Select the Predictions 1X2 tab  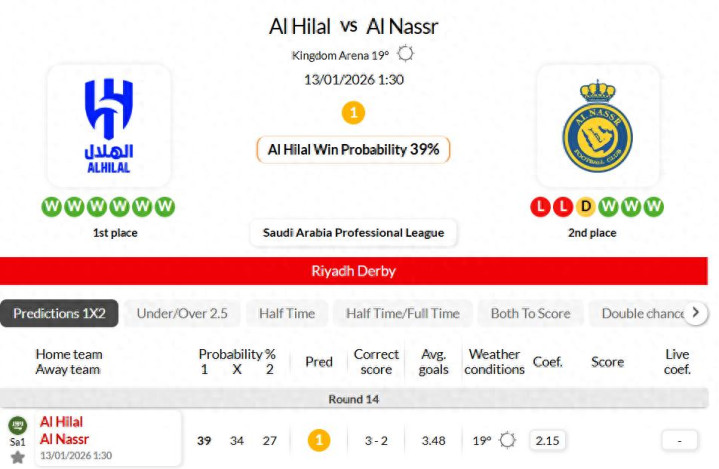(59, 313)
